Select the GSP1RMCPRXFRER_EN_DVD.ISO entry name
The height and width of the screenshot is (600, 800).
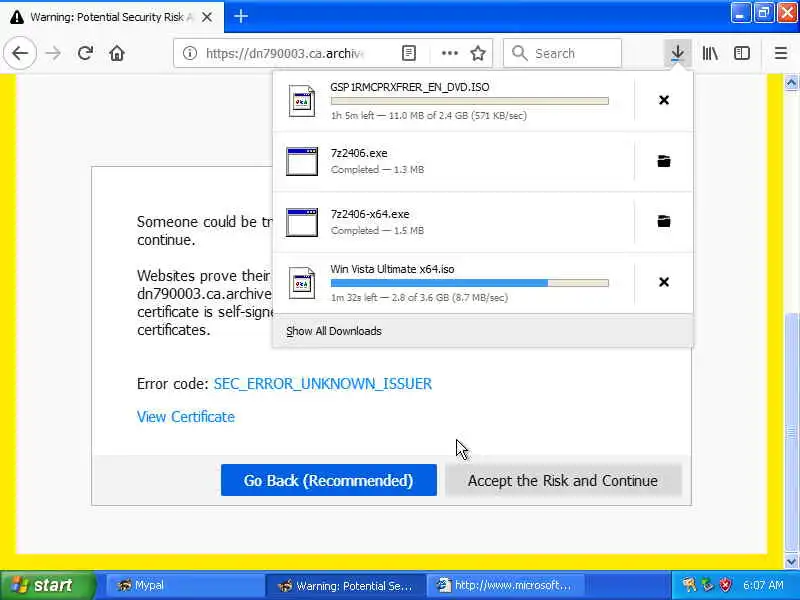pos(410,87)
